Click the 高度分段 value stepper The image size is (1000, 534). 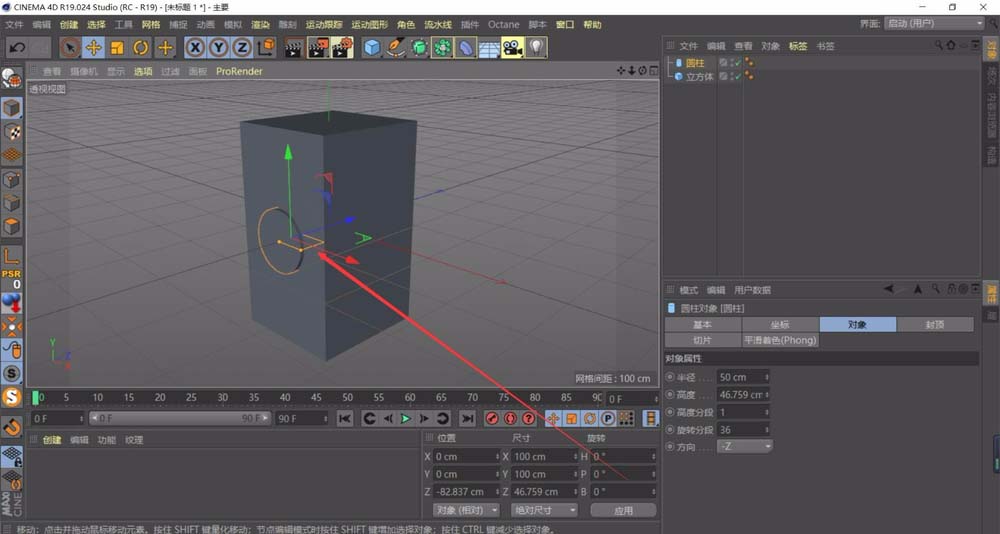coord(767,412)
